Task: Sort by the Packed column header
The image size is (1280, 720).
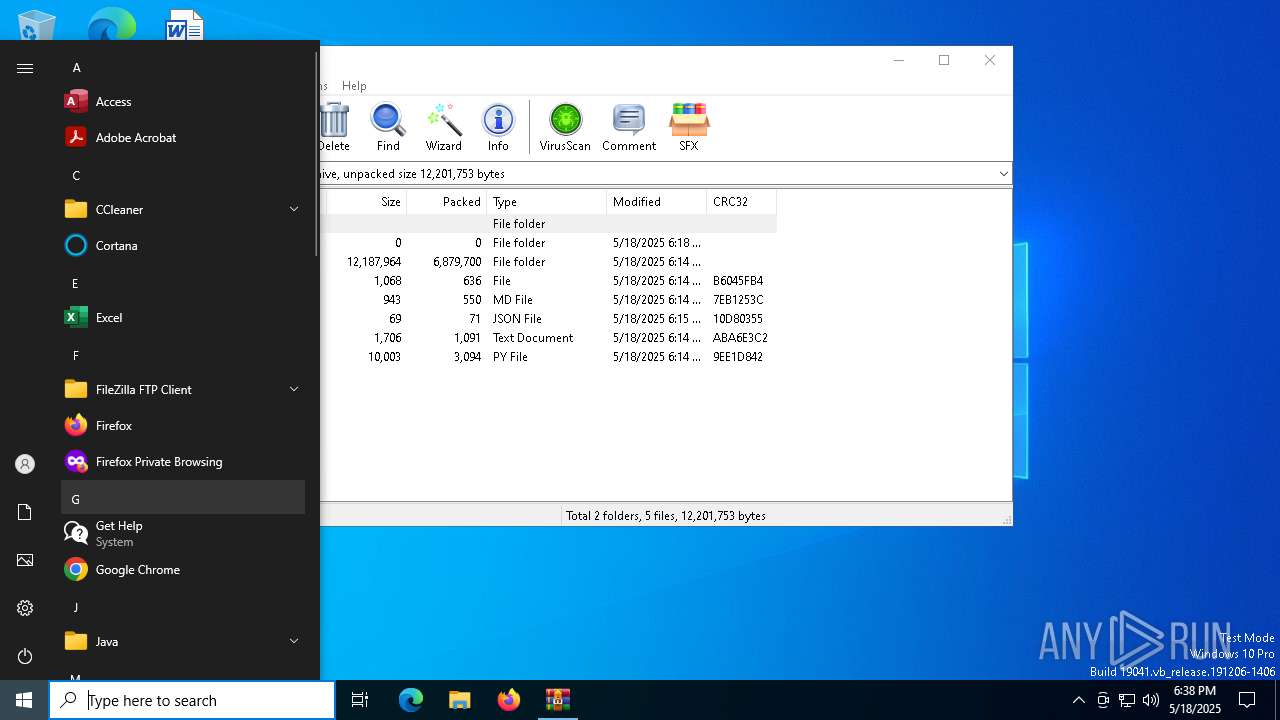Action: (446, 202)
